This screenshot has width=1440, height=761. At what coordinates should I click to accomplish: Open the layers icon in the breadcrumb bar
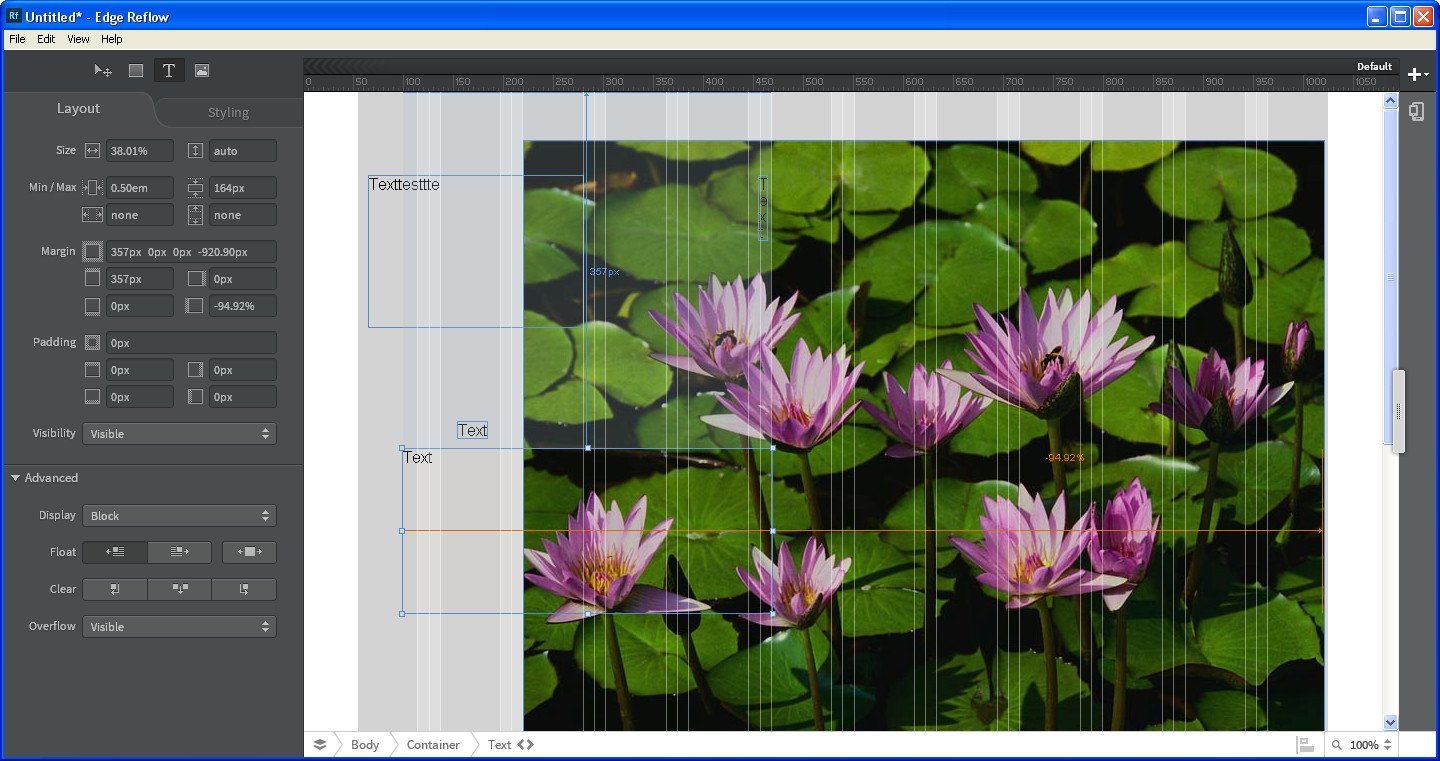pyautogui.click(x=320, y=745)
